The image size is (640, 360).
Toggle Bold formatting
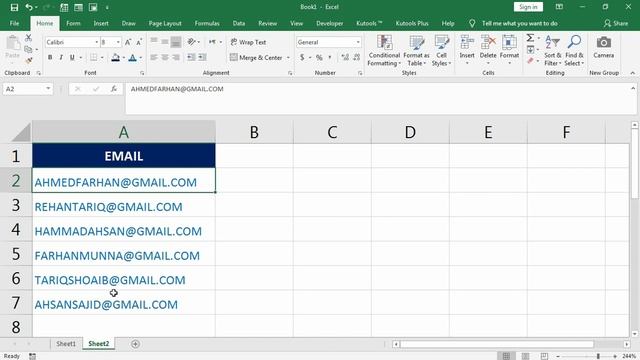tap(50, 58)
